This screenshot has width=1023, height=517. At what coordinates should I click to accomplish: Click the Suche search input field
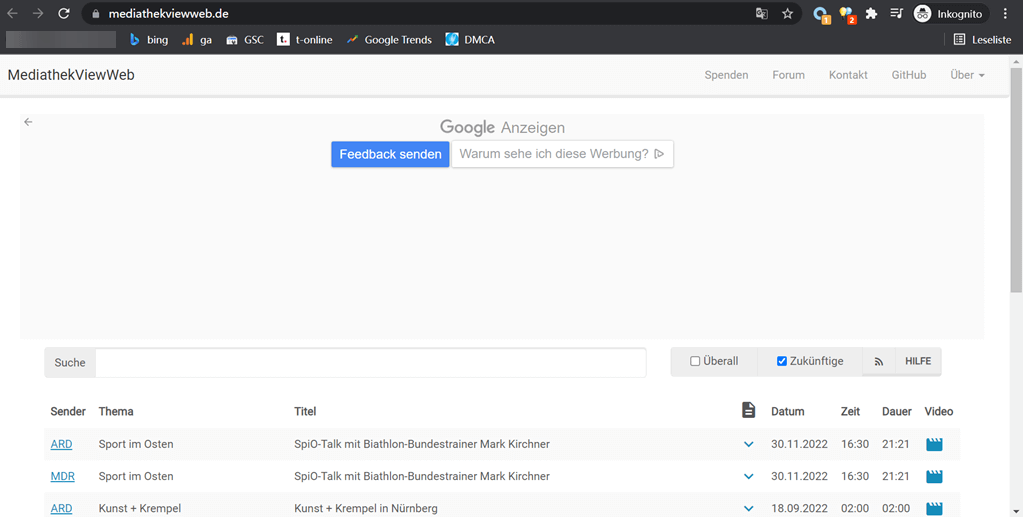point(371,362)
